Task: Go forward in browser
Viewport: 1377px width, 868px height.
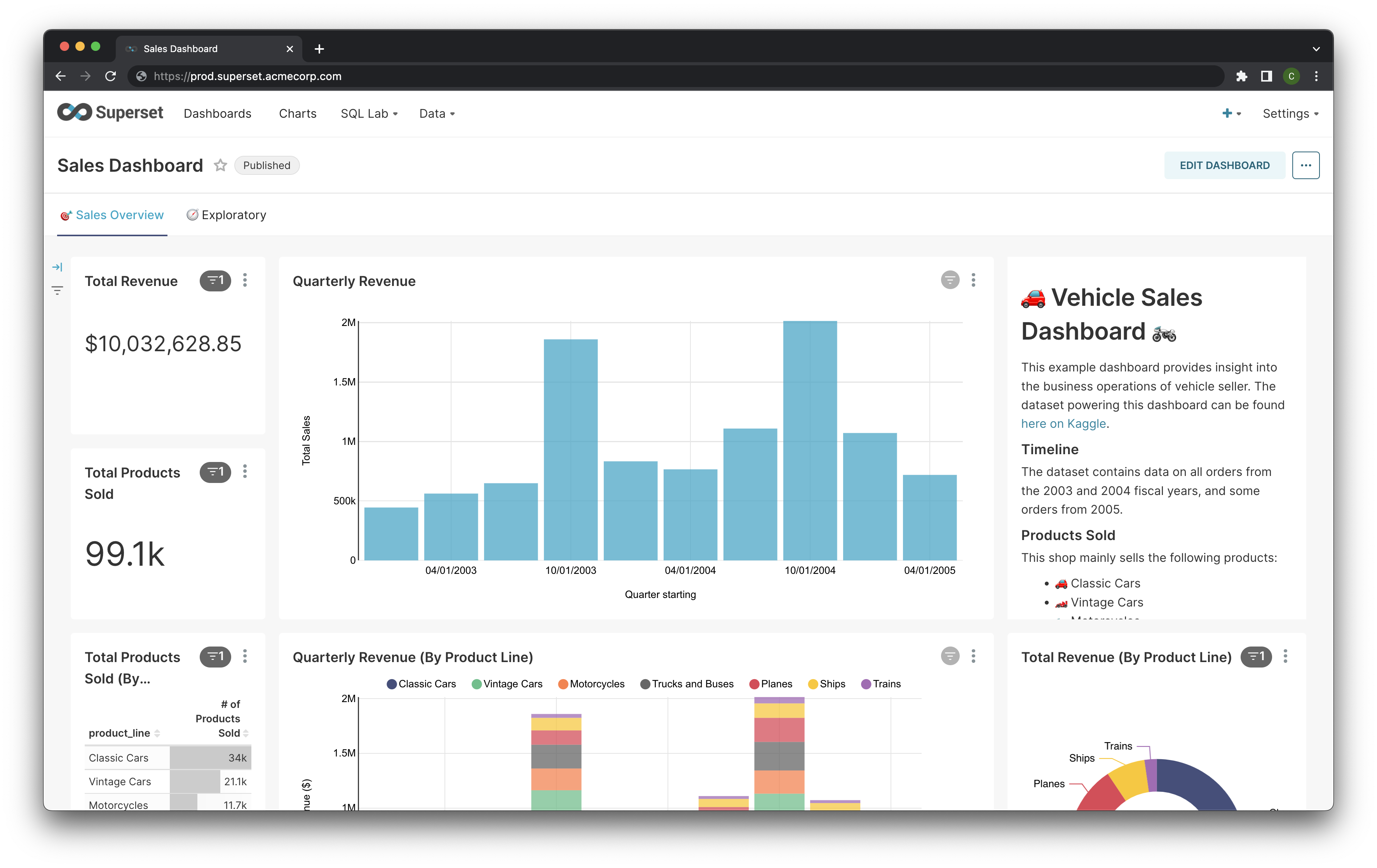Action: tap(86, 76)
